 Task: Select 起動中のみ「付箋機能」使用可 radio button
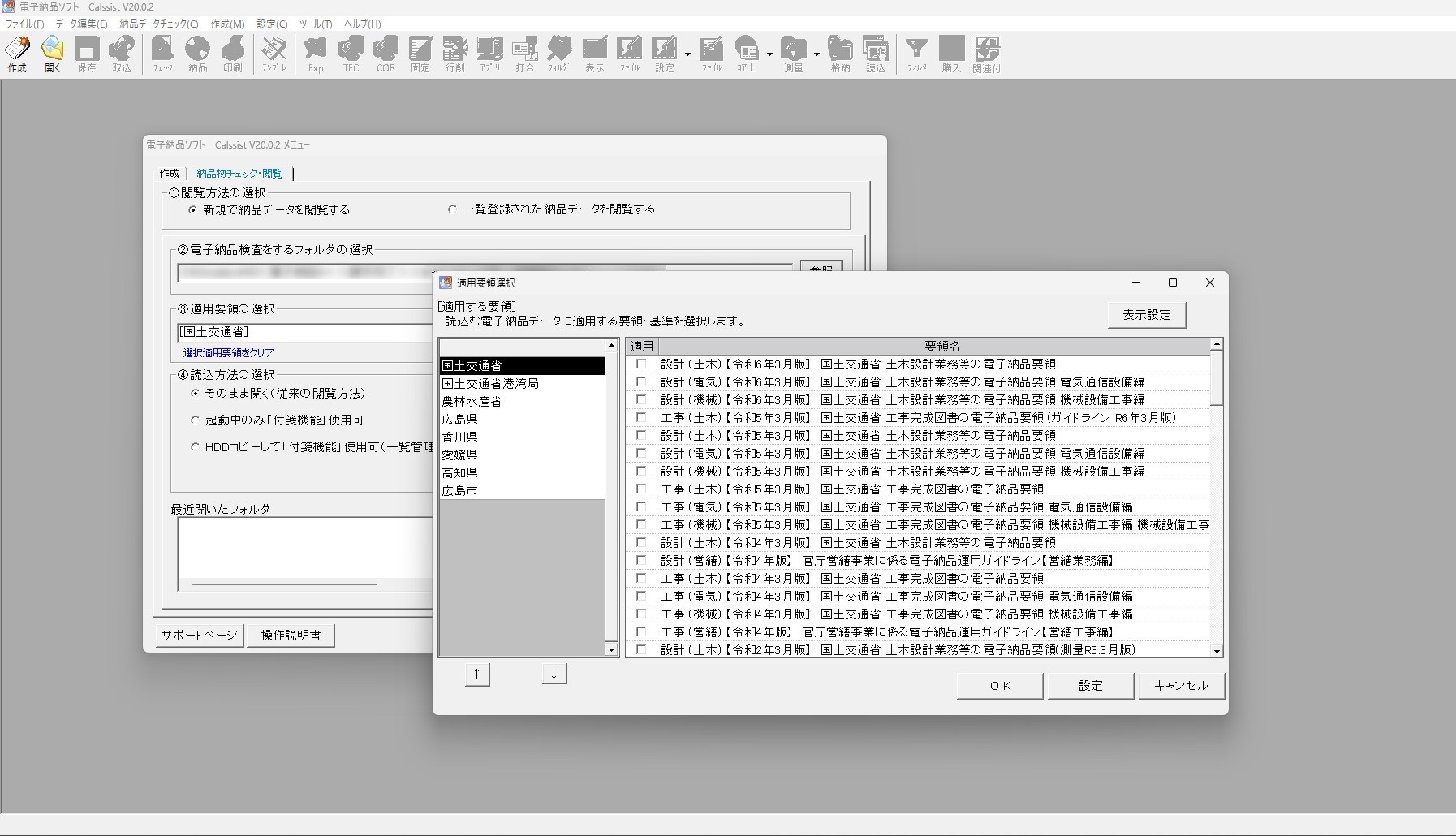tap(195, 420)
